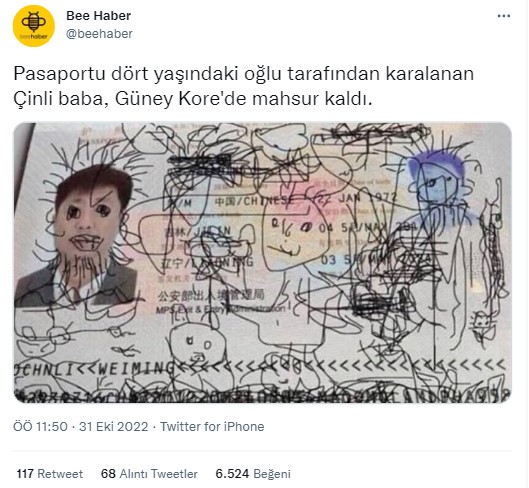This screenshot has width=529, height=488.
Task: View the 6.524 Beğeni list
Action: (253, 474)
